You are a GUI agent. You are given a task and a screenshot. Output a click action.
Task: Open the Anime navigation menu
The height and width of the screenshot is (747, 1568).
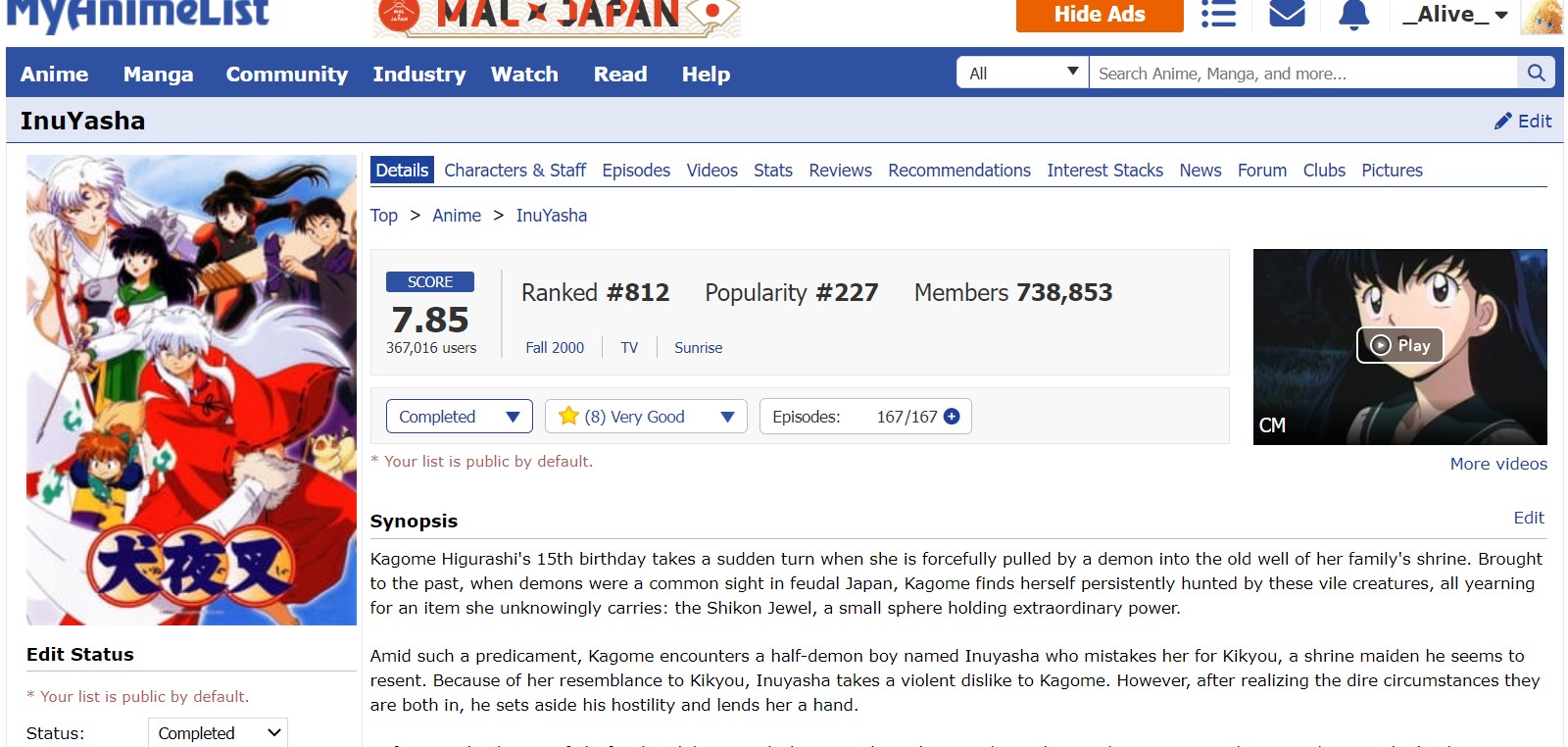coord(54,74)
